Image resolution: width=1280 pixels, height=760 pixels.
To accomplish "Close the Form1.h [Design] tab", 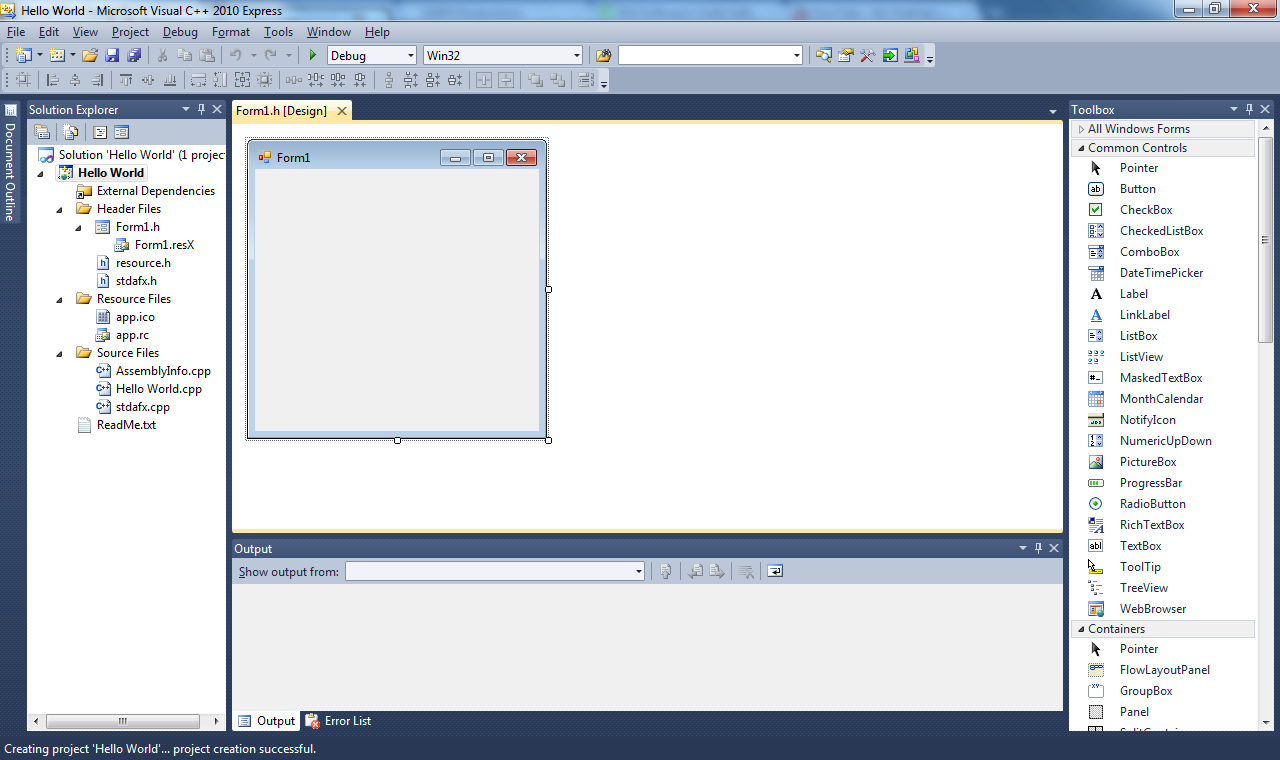I will click(341, 111).
